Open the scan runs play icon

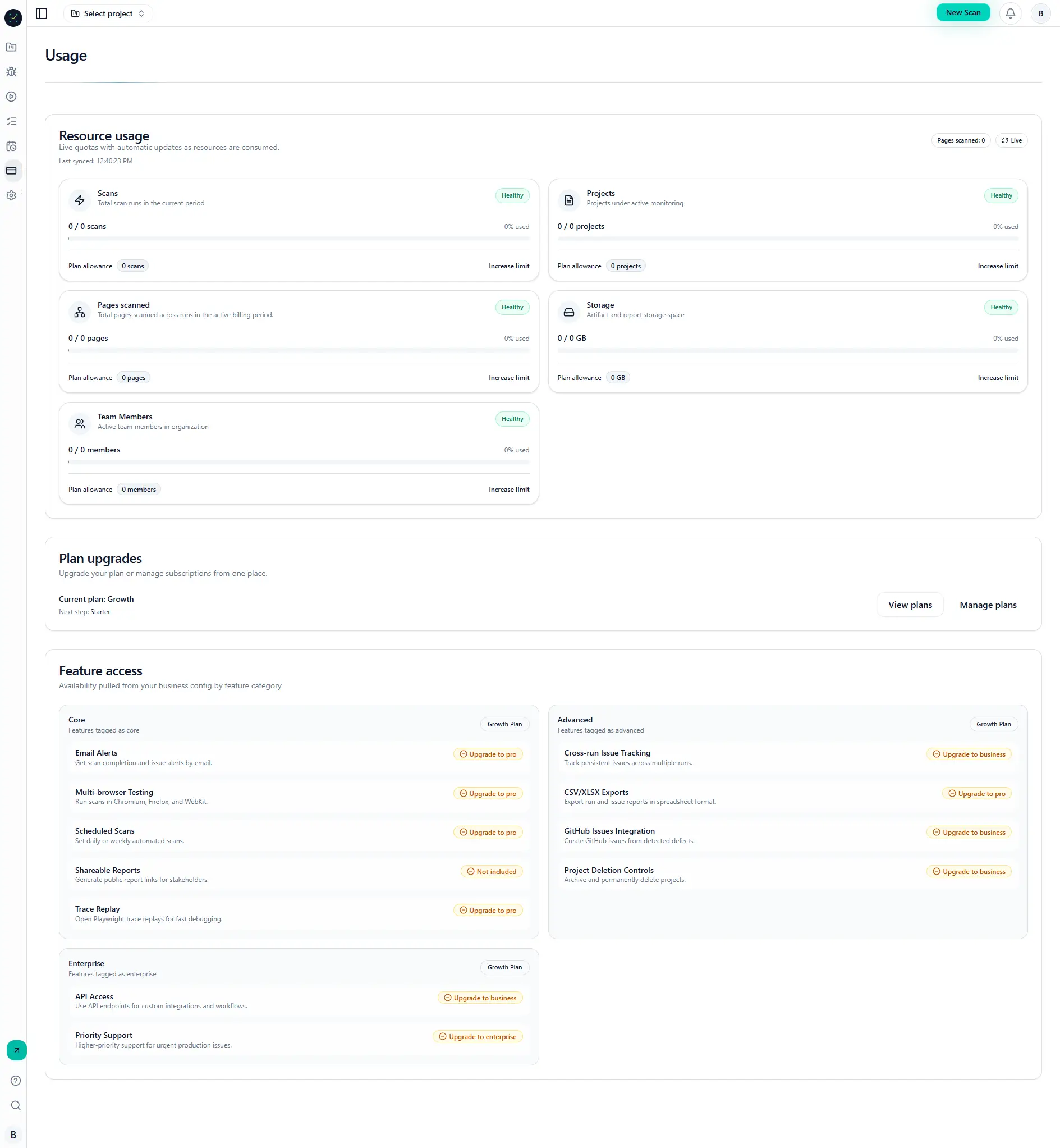[11, 97]
